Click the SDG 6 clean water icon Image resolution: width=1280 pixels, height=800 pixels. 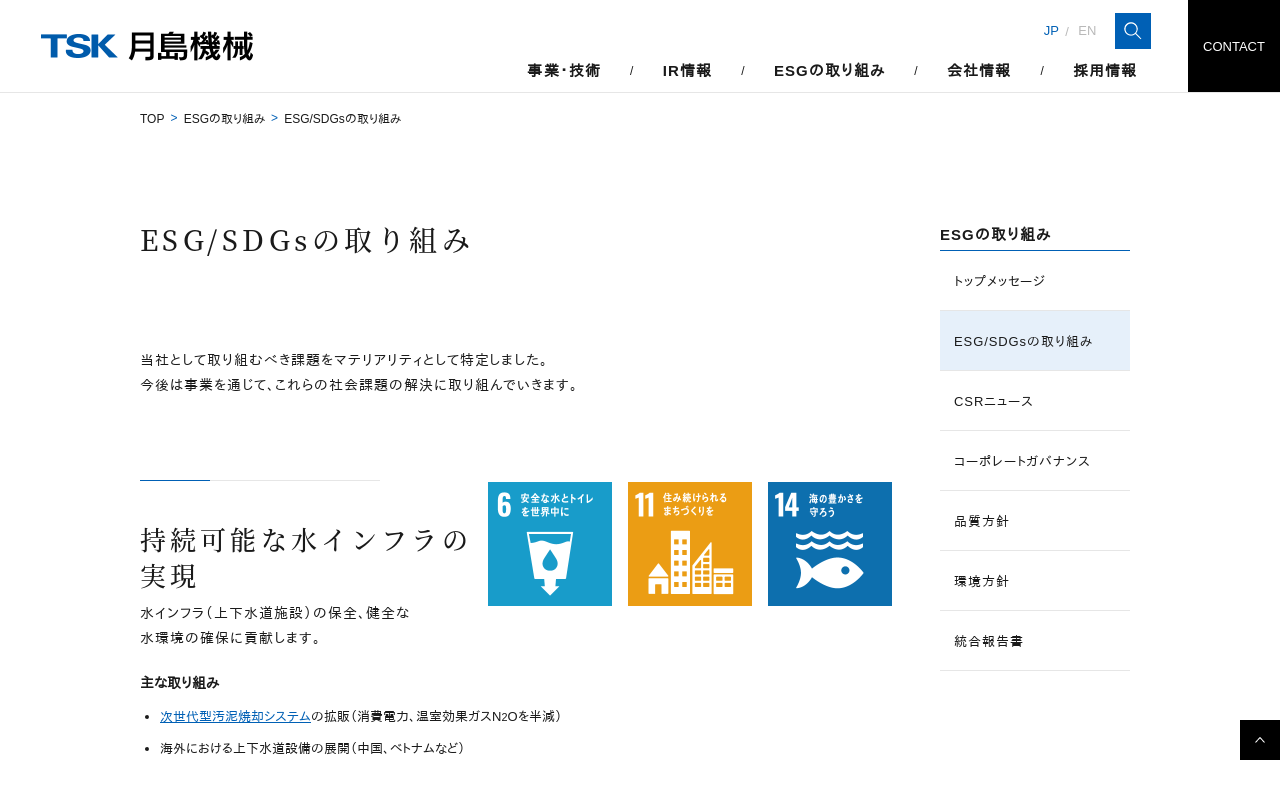(x=550, y=544)
